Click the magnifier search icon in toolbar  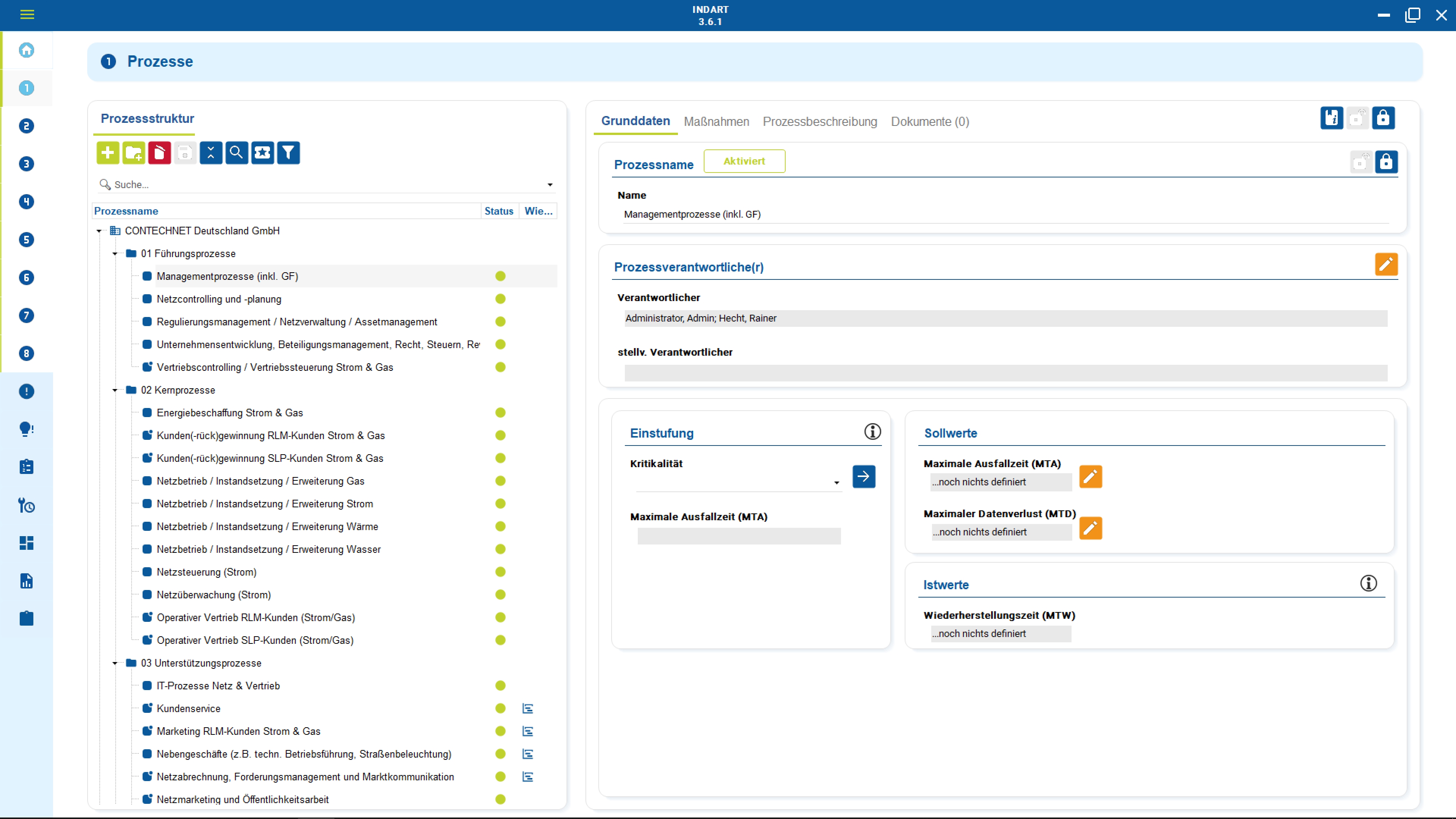236,152
